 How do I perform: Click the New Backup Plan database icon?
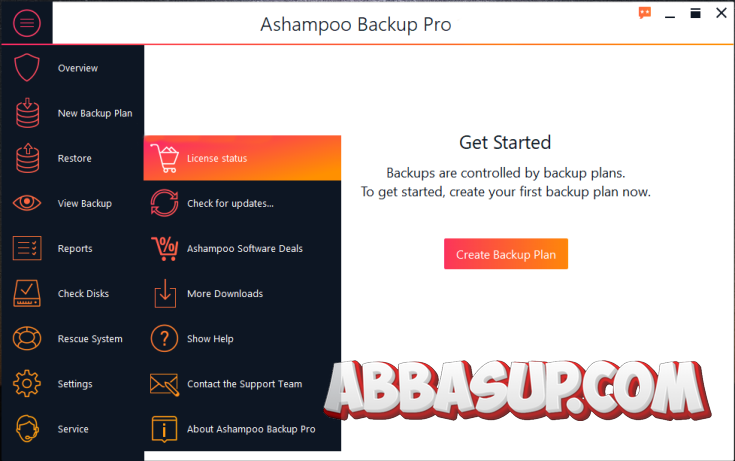[x=27, y=113]
